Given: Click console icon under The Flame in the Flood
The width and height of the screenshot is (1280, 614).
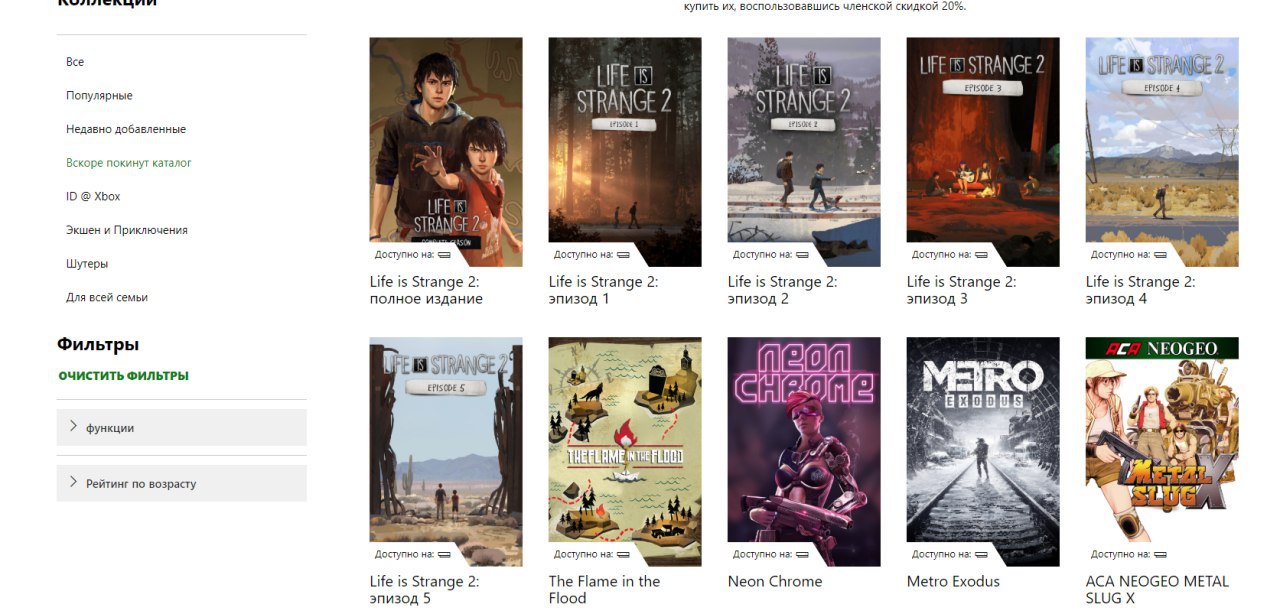Looking at the screenshot, I should tap(623, 555).
